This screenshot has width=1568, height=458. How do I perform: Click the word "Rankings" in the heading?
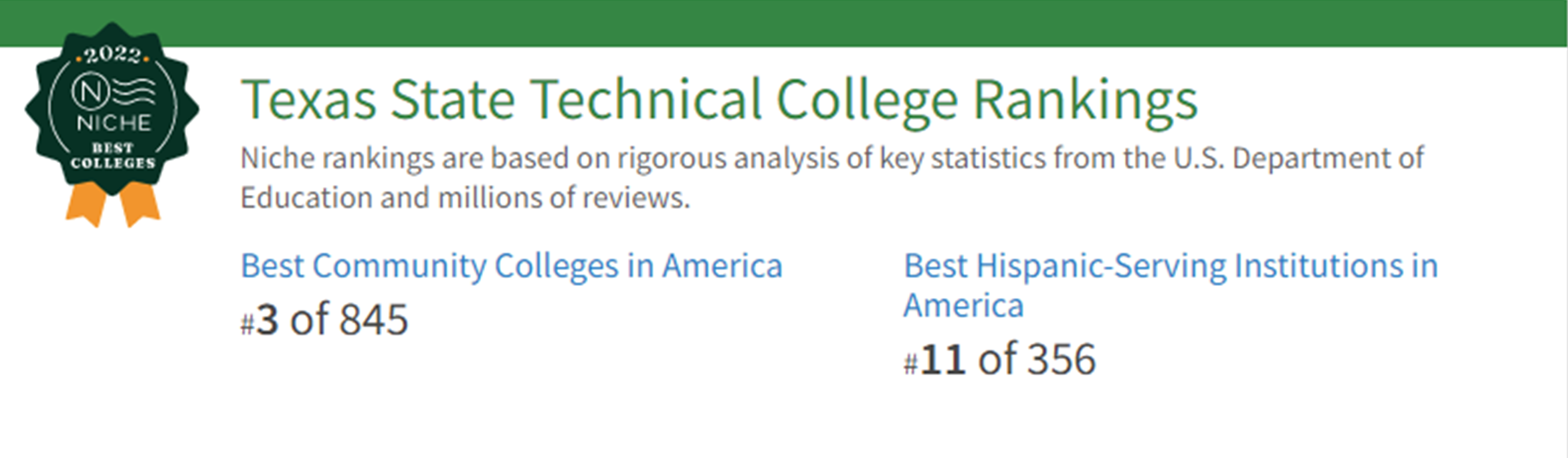coord(1085,100)
